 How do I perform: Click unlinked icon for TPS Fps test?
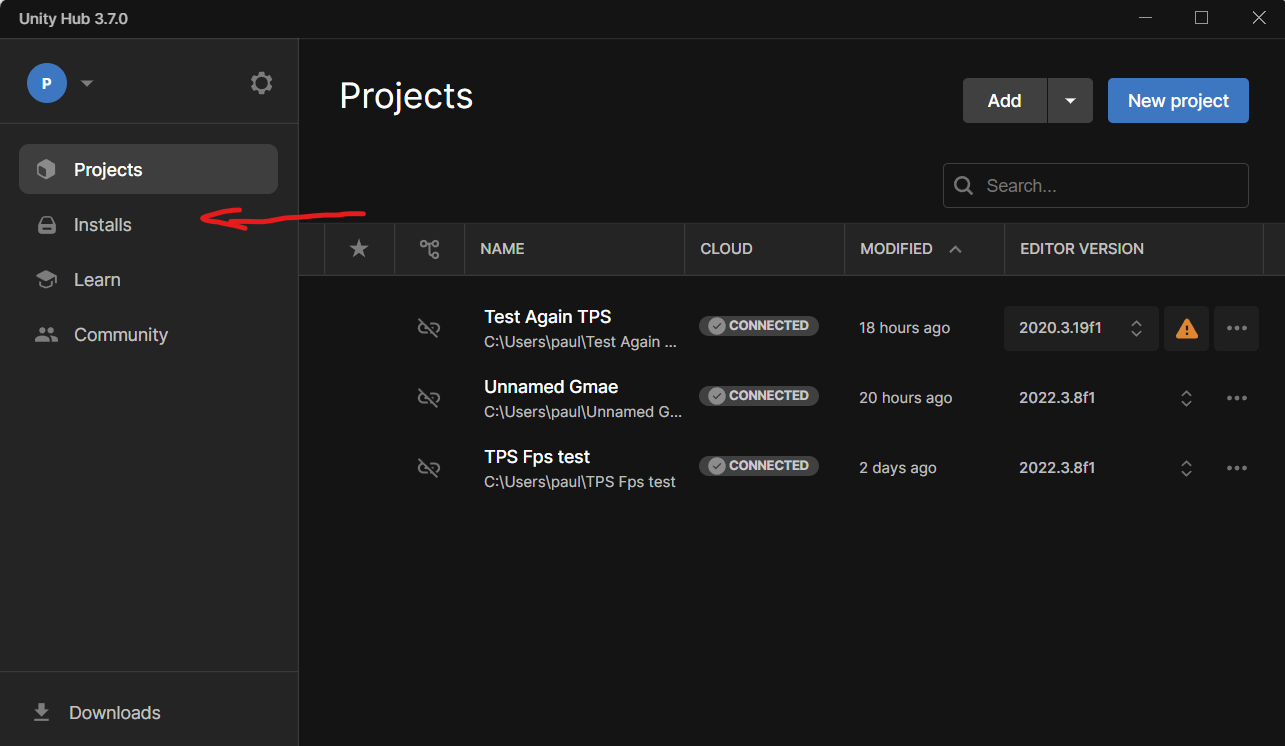click(429, 468)
